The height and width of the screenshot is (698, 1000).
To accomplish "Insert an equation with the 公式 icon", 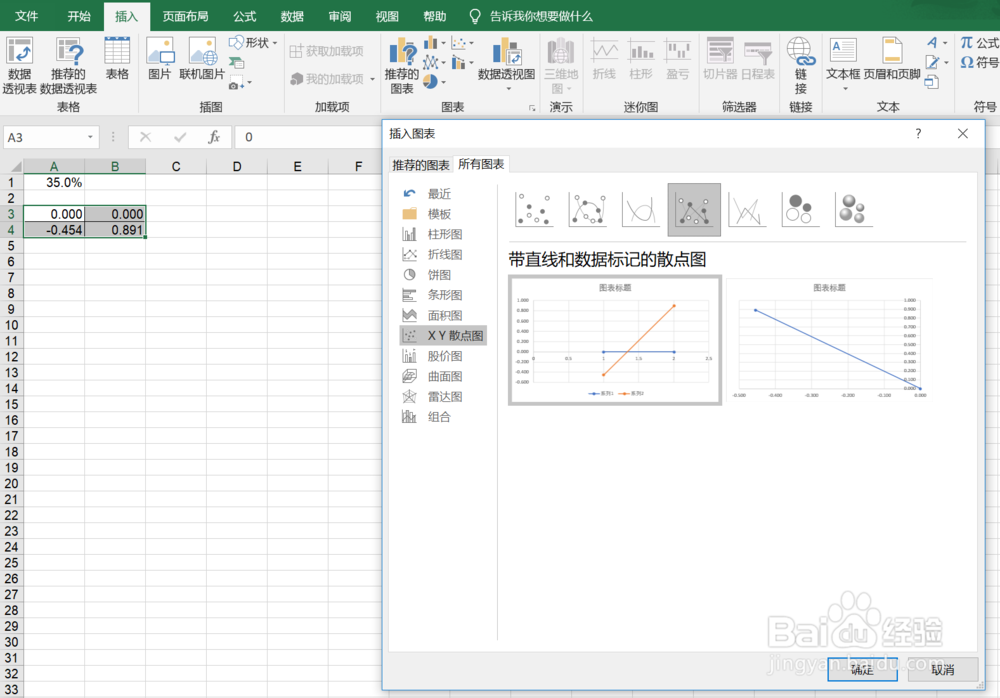I will pyautogui.click(x=978, y=42).
